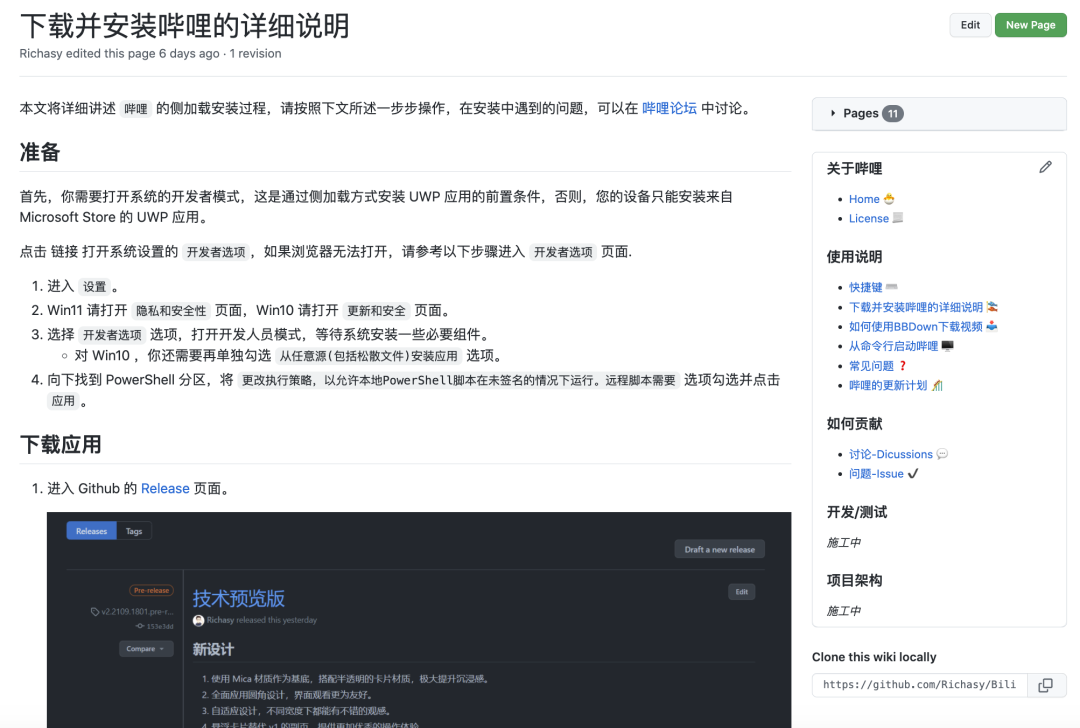The height and width of the screenshot is (728, 1080).
Task: Open the 常见问题 page
Action: [871, 366]
